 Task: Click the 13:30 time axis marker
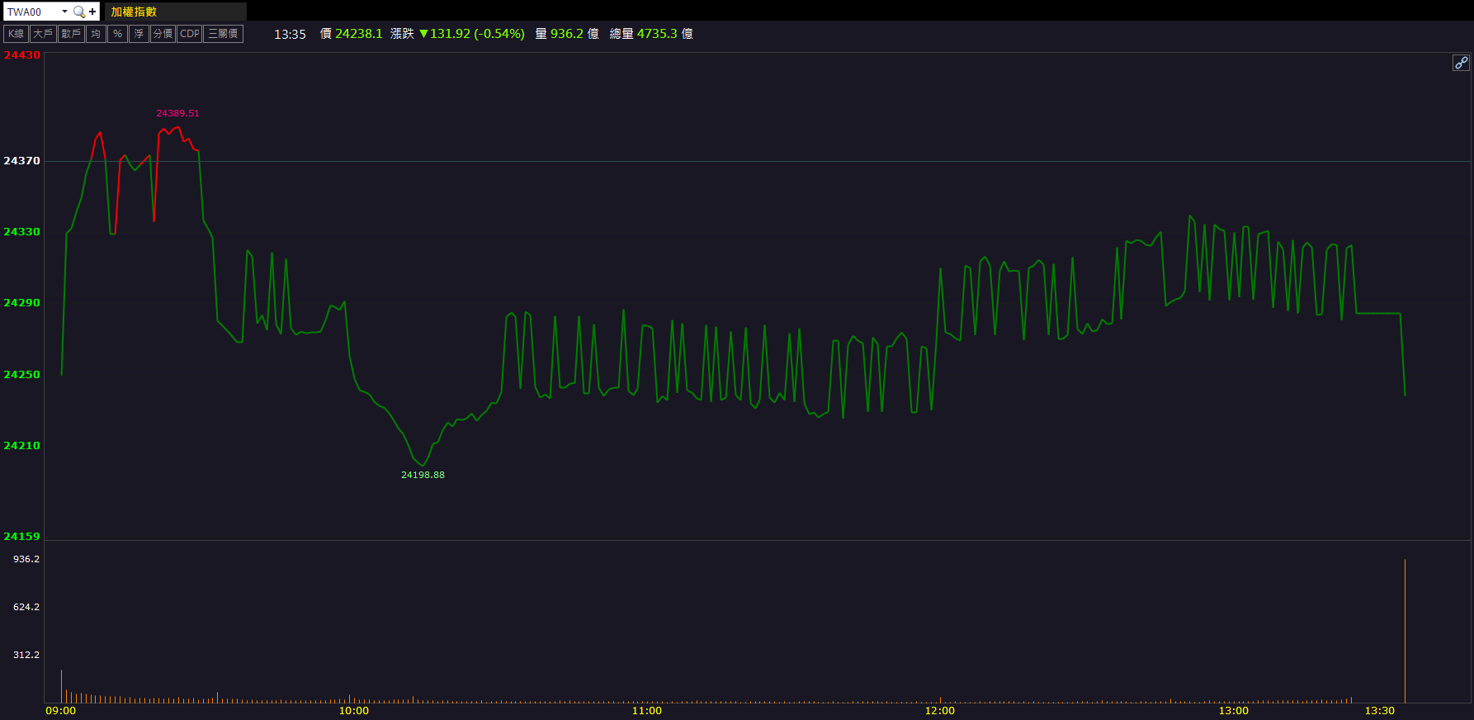click(x=1379, y=711)
